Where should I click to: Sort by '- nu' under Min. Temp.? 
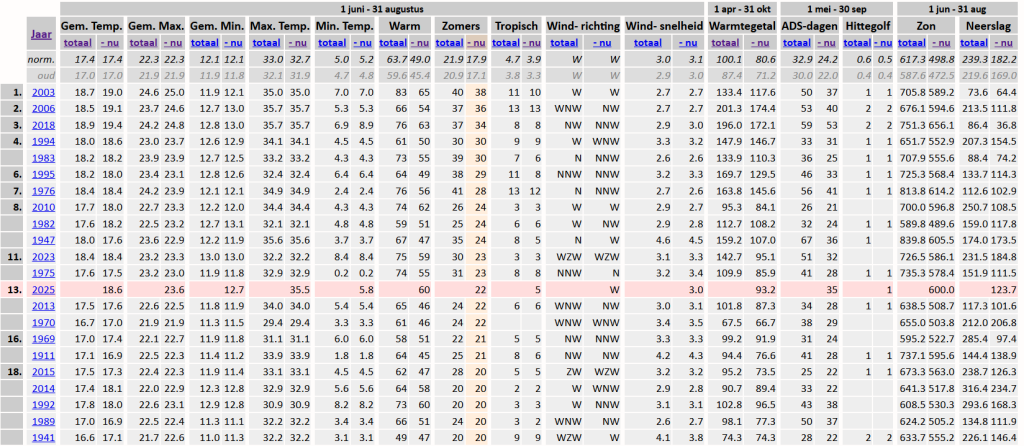(362, 43)
